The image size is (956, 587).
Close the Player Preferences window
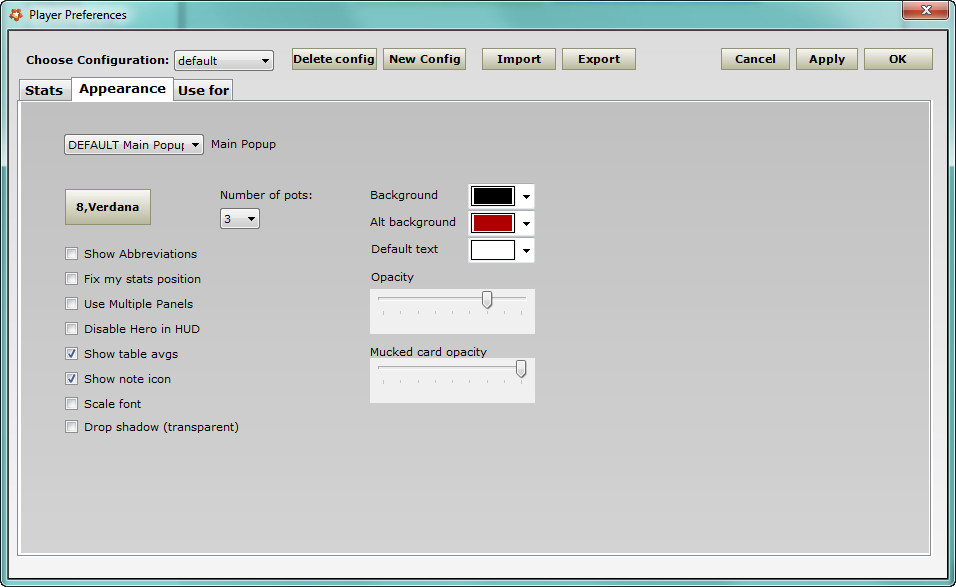point(924,12)
